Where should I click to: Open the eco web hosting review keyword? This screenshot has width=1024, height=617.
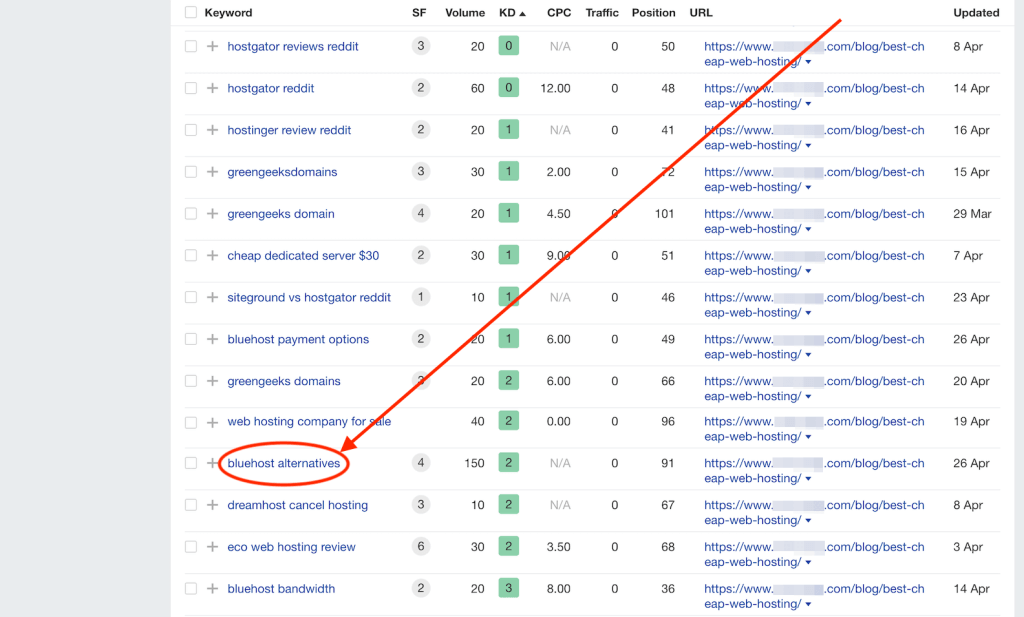pos(291,546)
